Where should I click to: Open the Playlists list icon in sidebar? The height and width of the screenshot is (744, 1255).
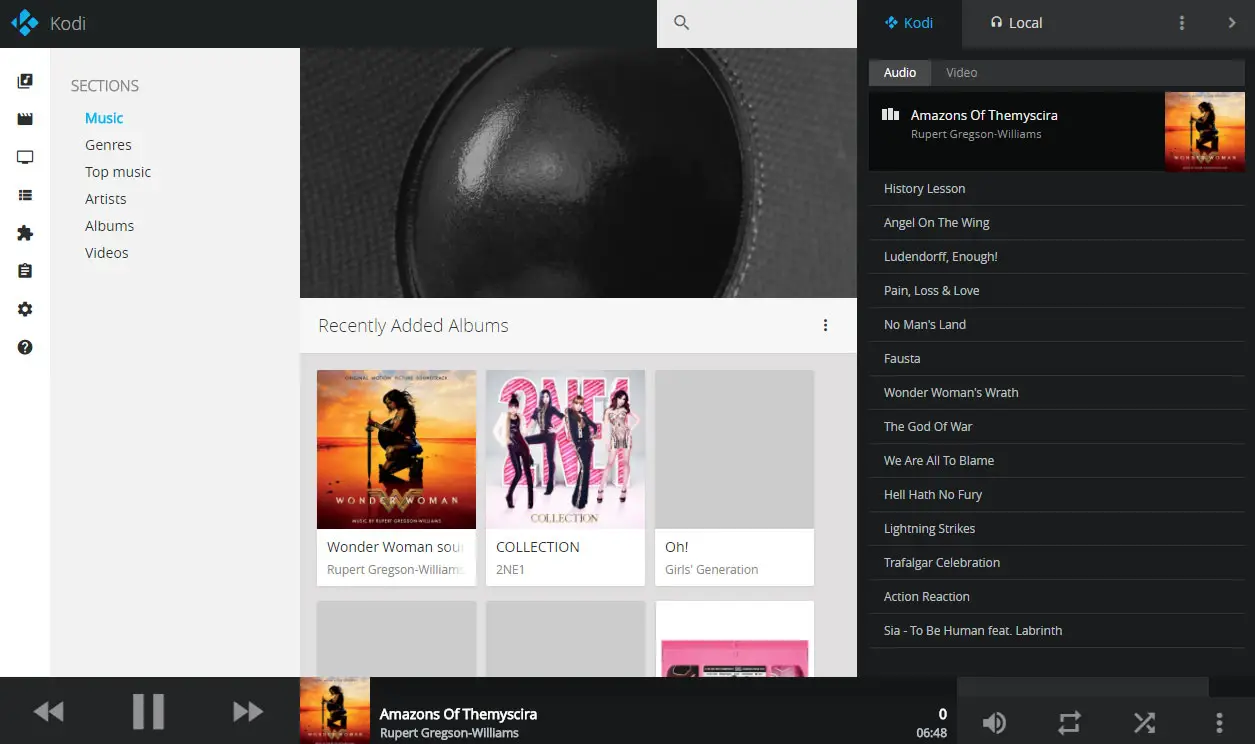pyautogui.click(x=25, y=195)
